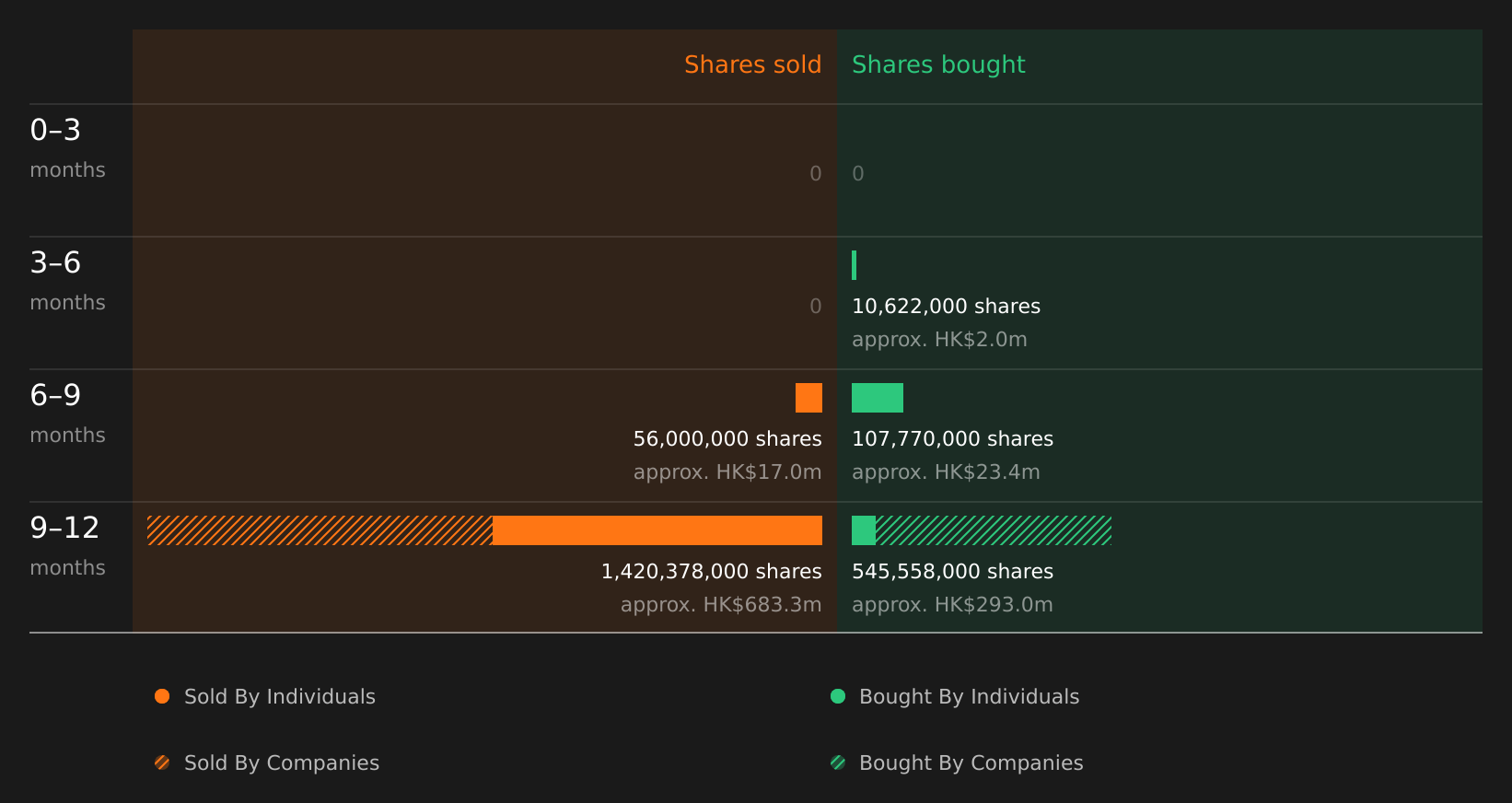Select the Bought By Companies legend label
Image resolution: width=1512 pixels, height=803 pixels.
[971, 763]
